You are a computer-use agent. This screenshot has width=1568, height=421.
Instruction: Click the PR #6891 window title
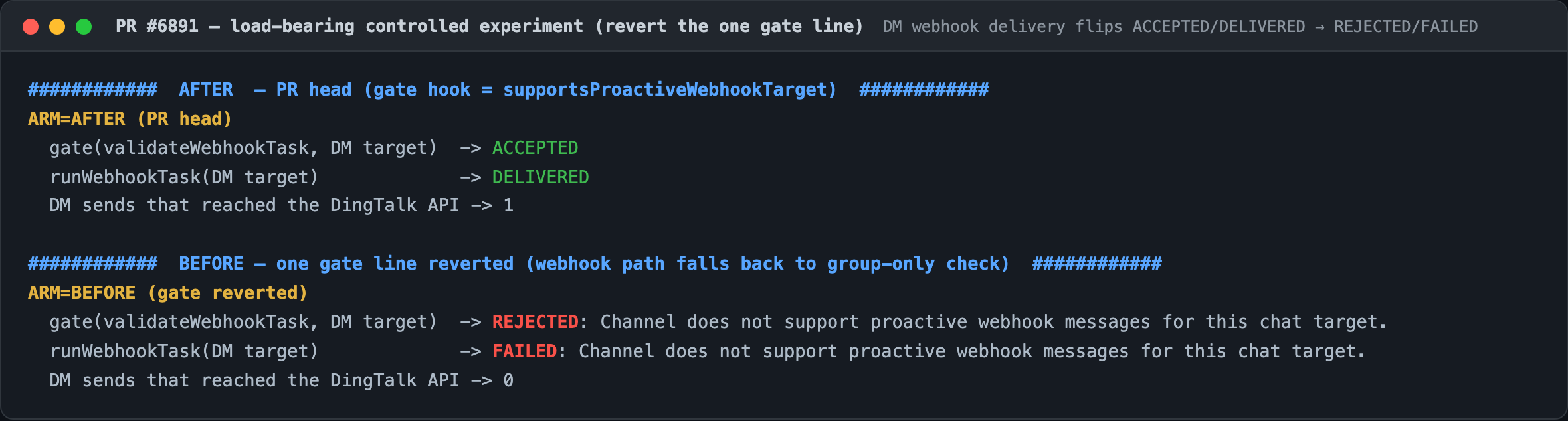tap(489, 26)
